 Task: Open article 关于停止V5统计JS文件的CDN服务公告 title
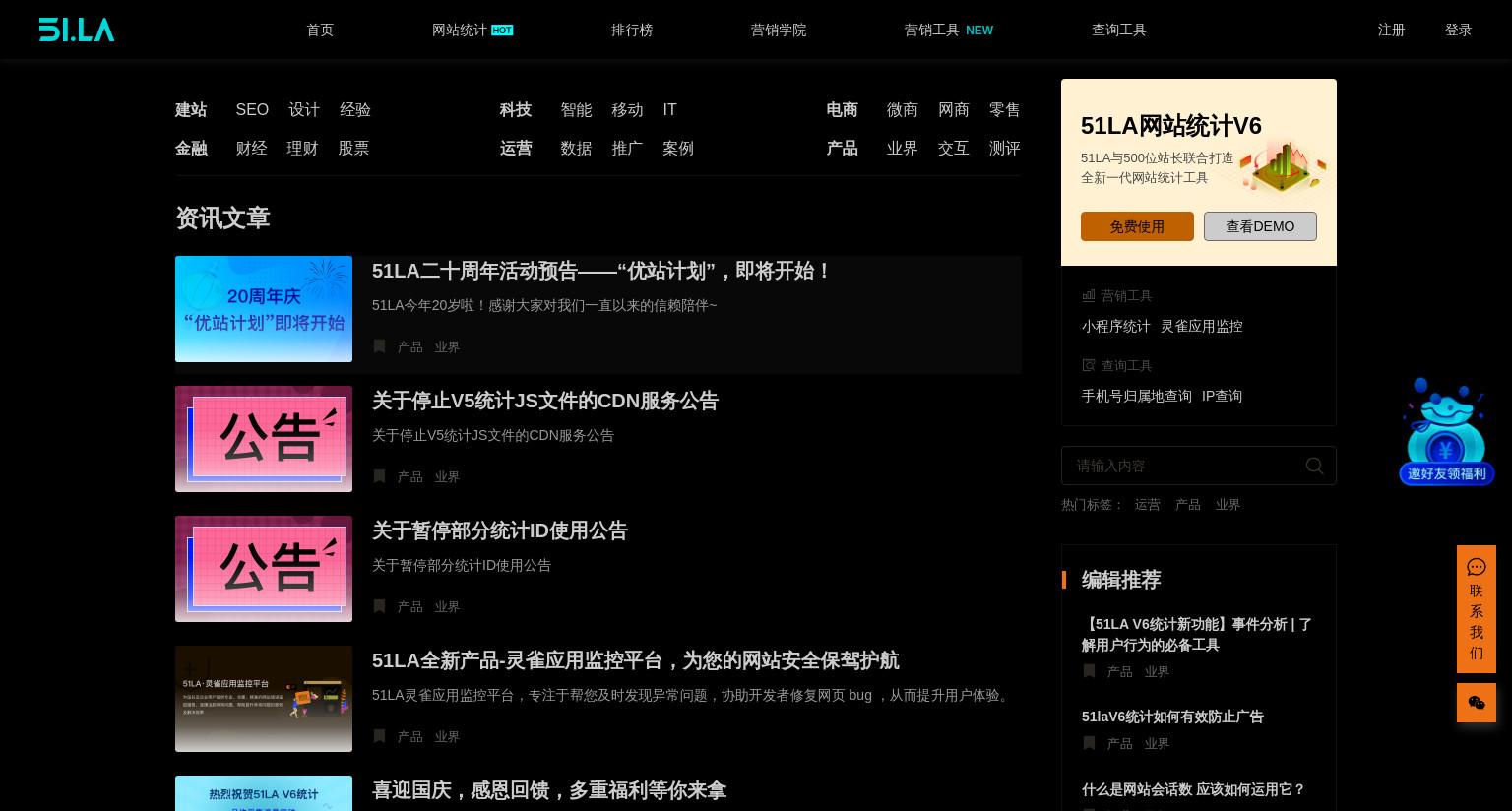(545, 401)
